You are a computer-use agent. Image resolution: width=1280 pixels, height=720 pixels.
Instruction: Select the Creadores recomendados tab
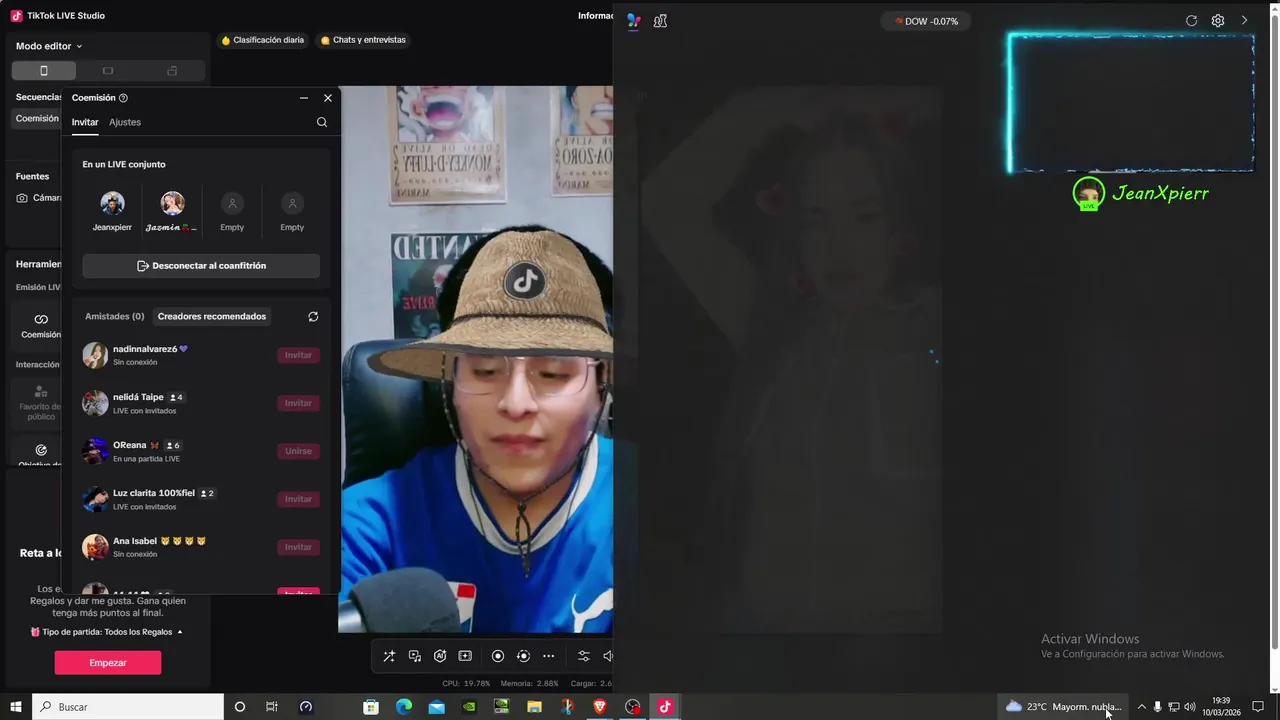pyautogui.click(x=212, y=316)
